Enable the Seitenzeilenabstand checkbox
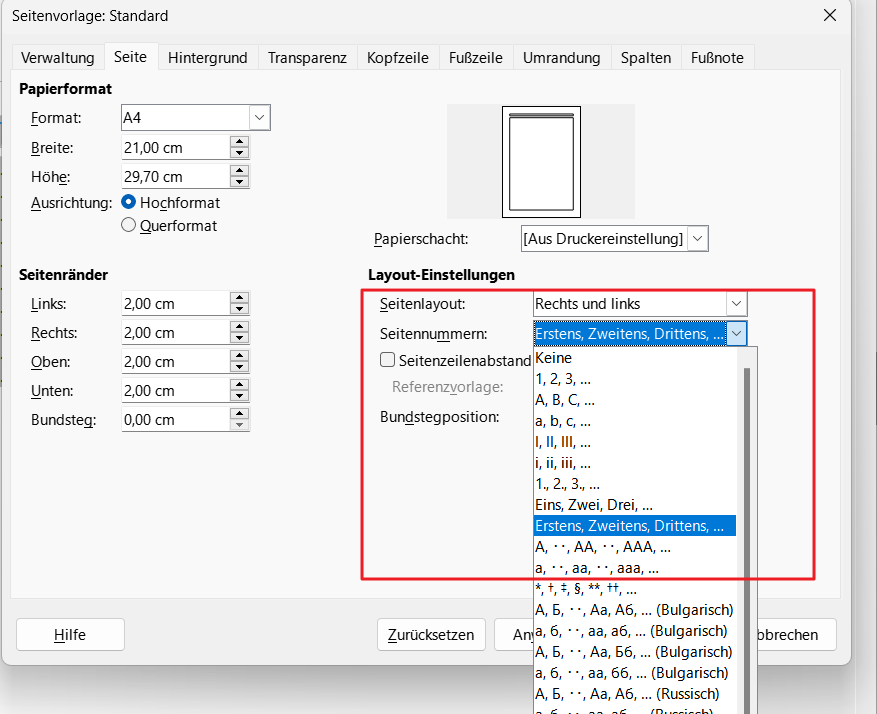877x714 pixels. coord(388,360)
